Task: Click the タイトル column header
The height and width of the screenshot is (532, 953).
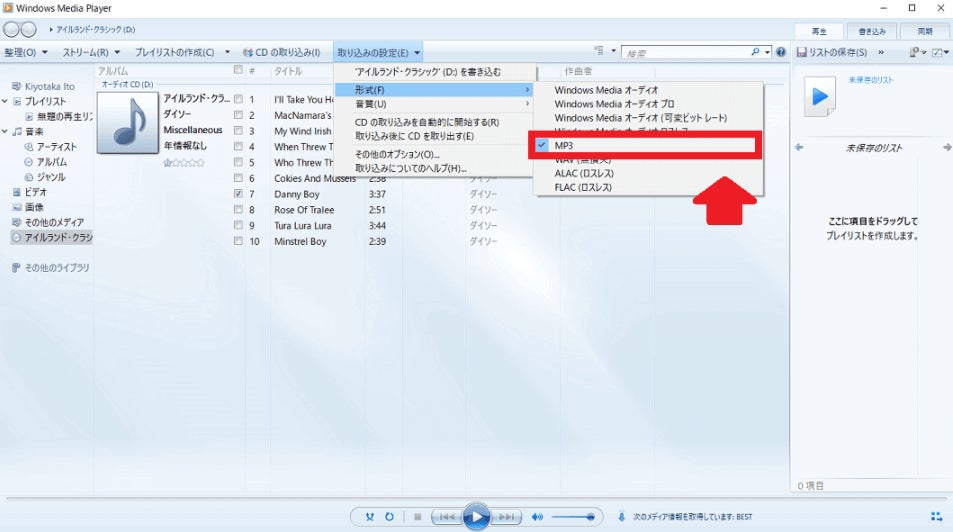Action: click(288, 71)
